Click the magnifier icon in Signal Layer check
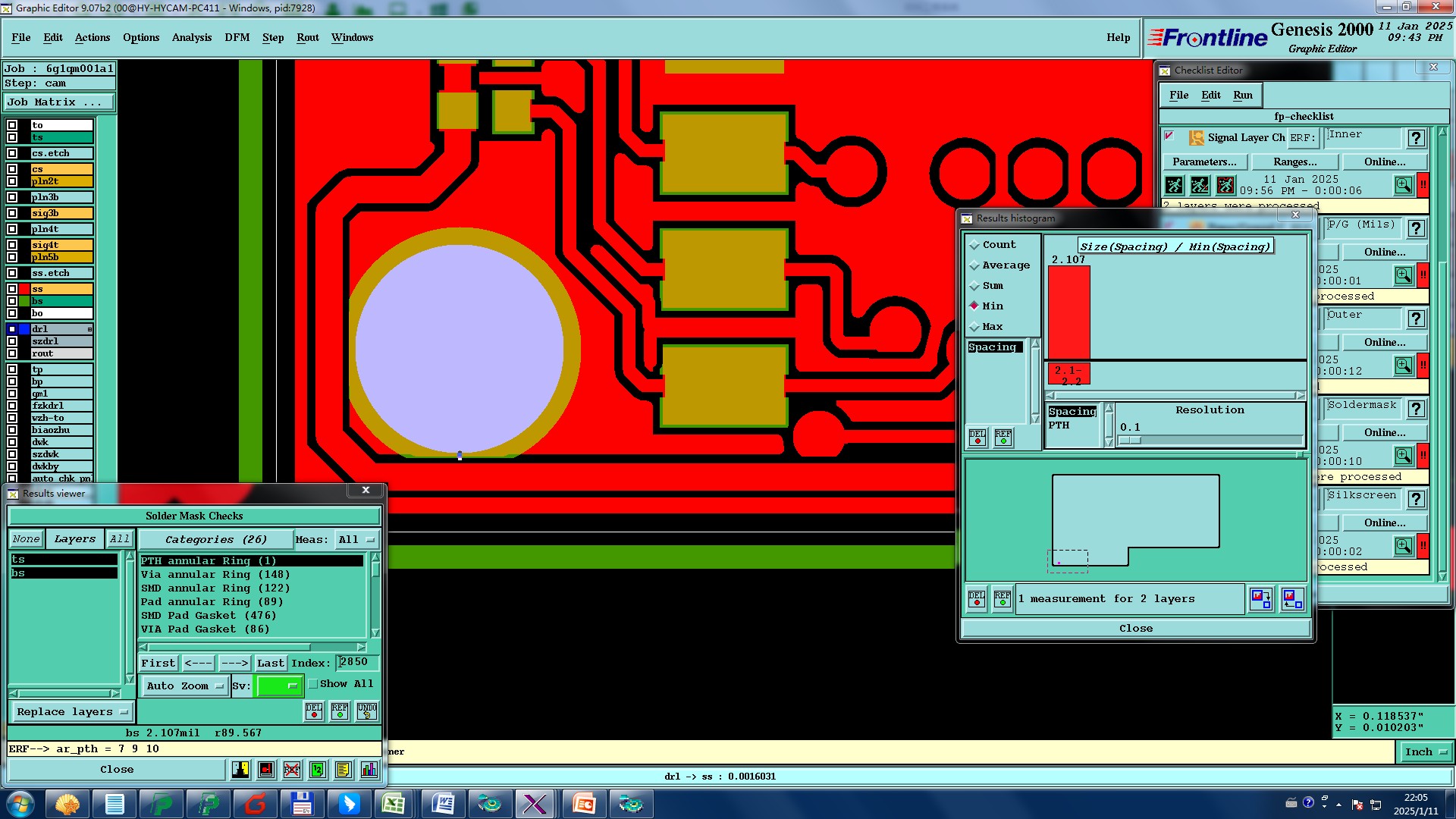This screenshot has height=819, width=1456. (1403, 185)
